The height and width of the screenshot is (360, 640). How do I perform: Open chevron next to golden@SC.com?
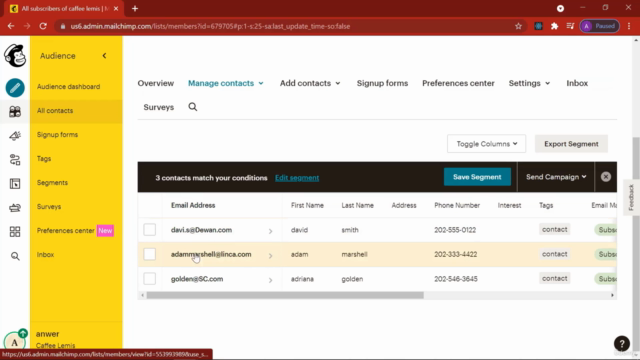coord(270,280)
